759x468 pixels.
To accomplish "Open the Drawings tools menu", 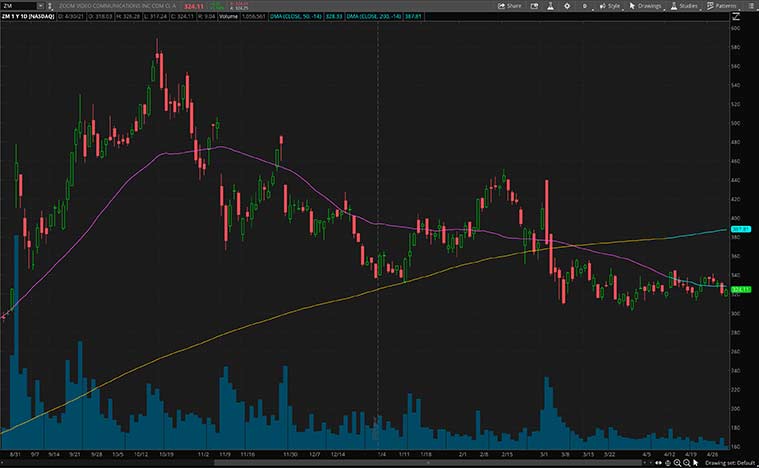I will 644,6.
